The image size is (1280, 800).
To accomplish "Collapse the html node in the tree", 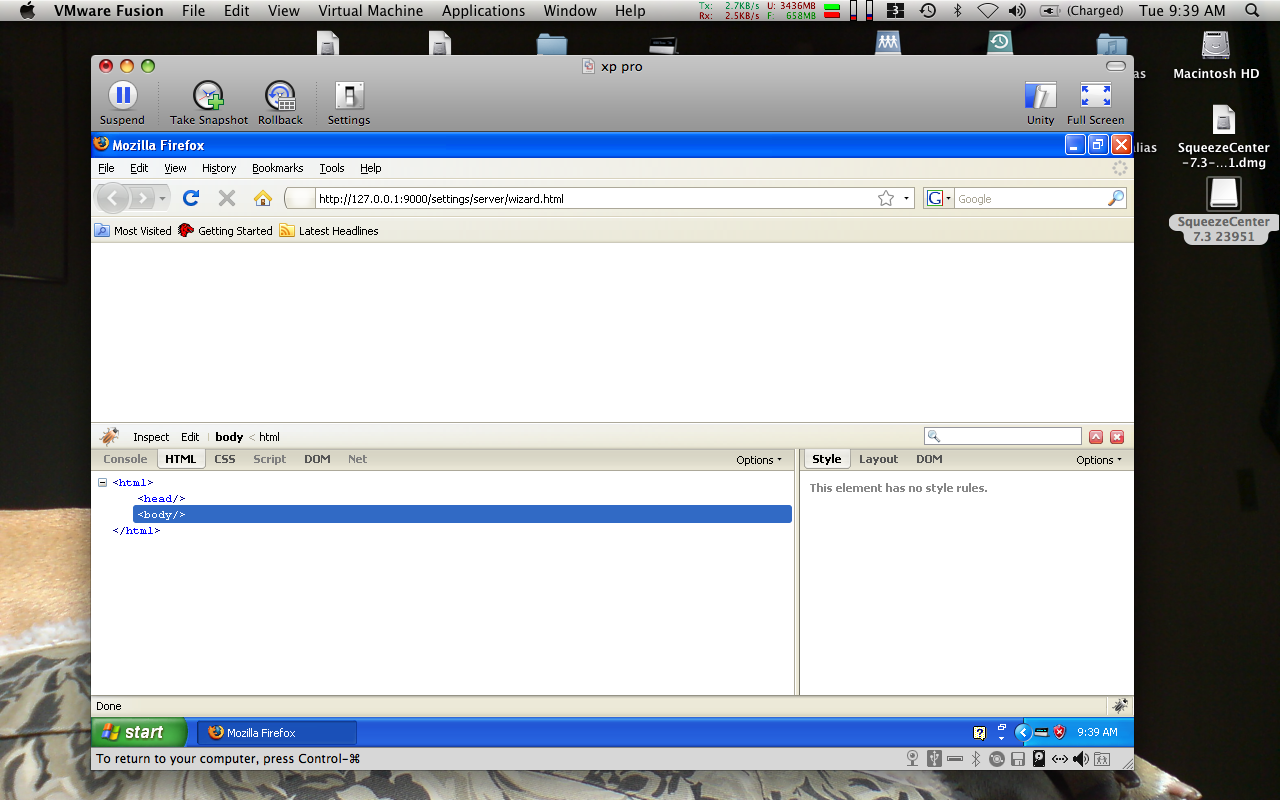I will (102, 483).
